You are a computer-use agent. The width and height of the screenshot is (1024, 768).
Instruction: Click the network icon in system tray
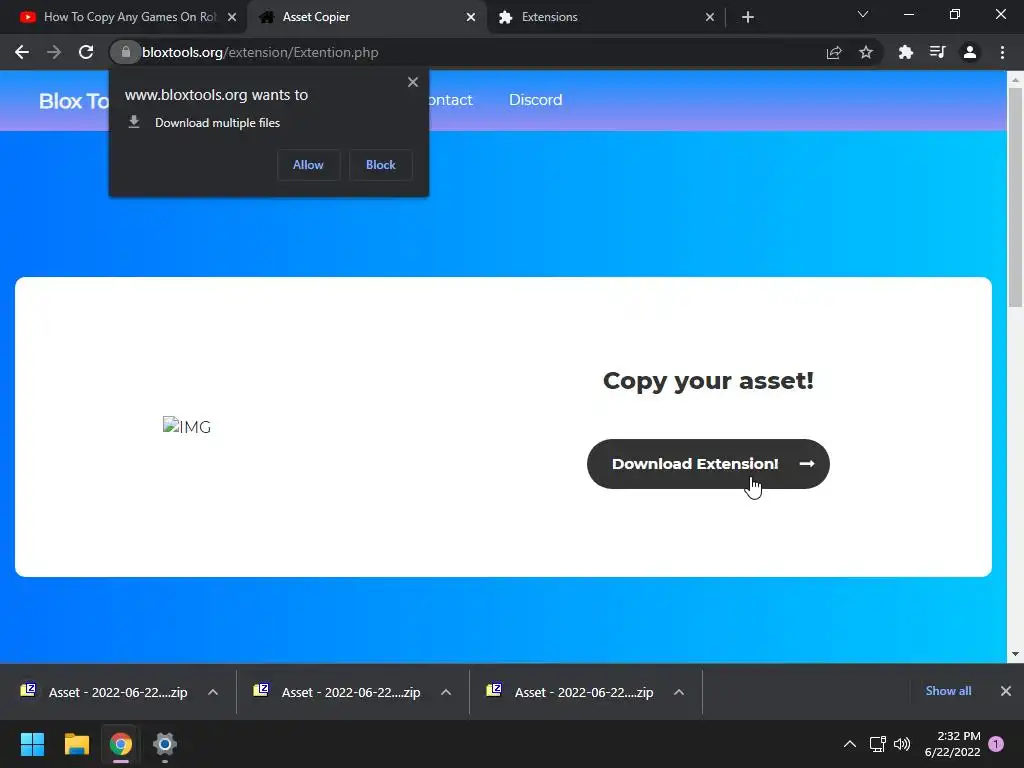point(878,744)
